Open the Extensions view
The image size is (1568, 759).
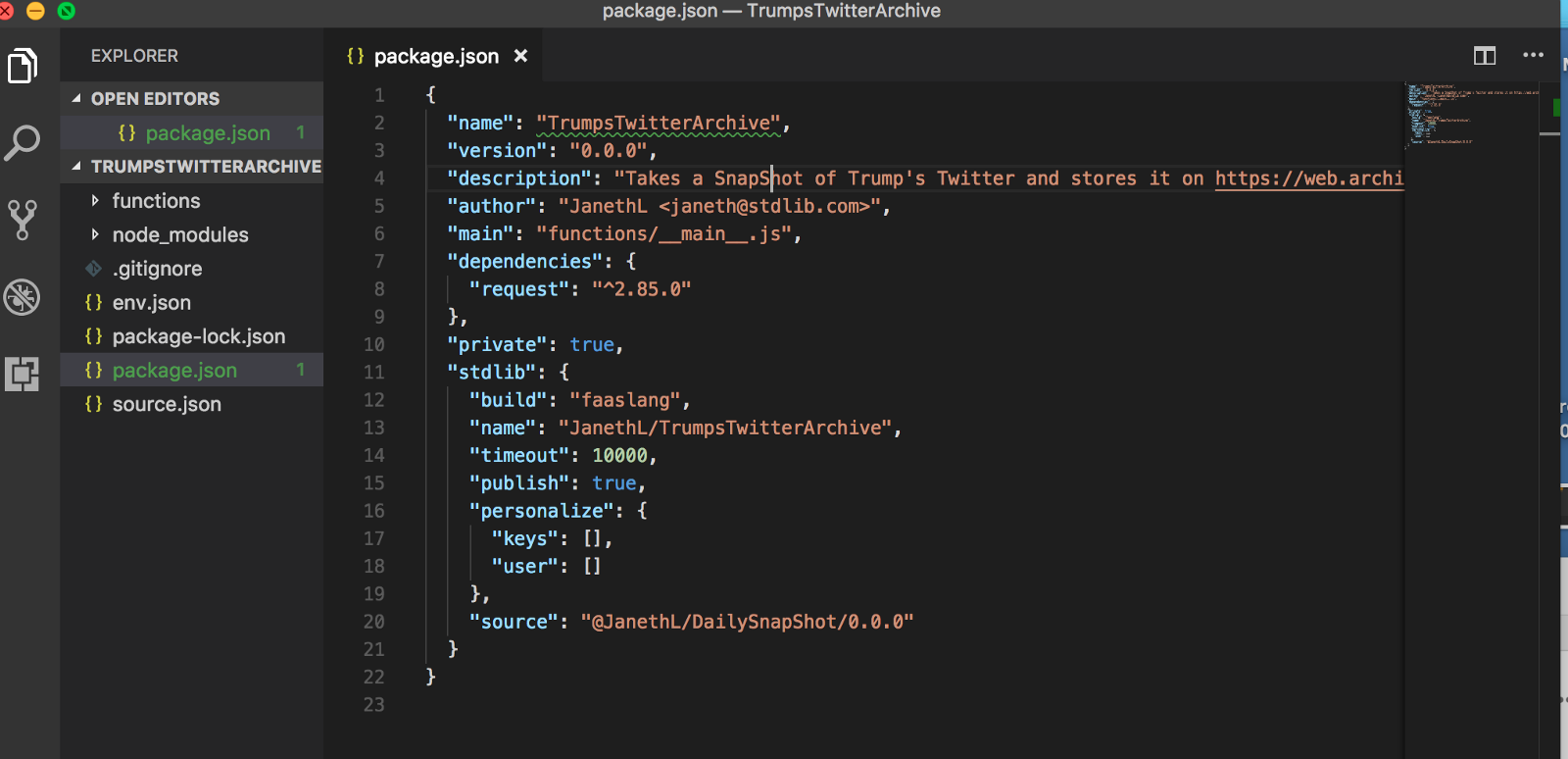(23, 374)
